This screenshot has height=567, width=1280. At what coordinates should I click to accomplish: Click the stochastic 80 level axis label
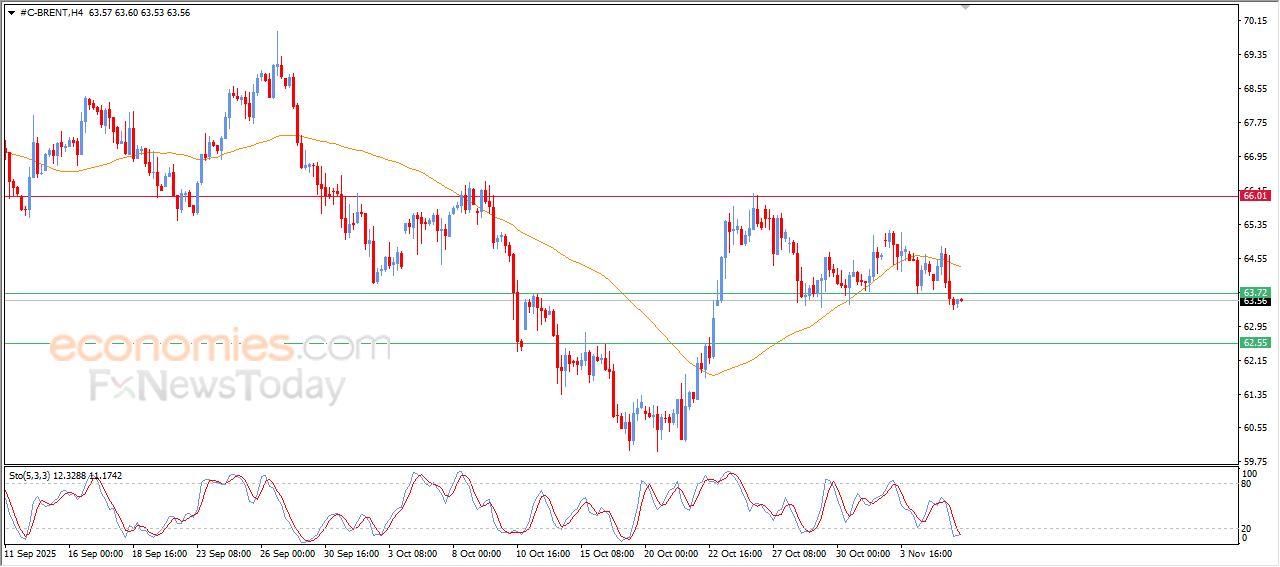tap(1246, 484)
